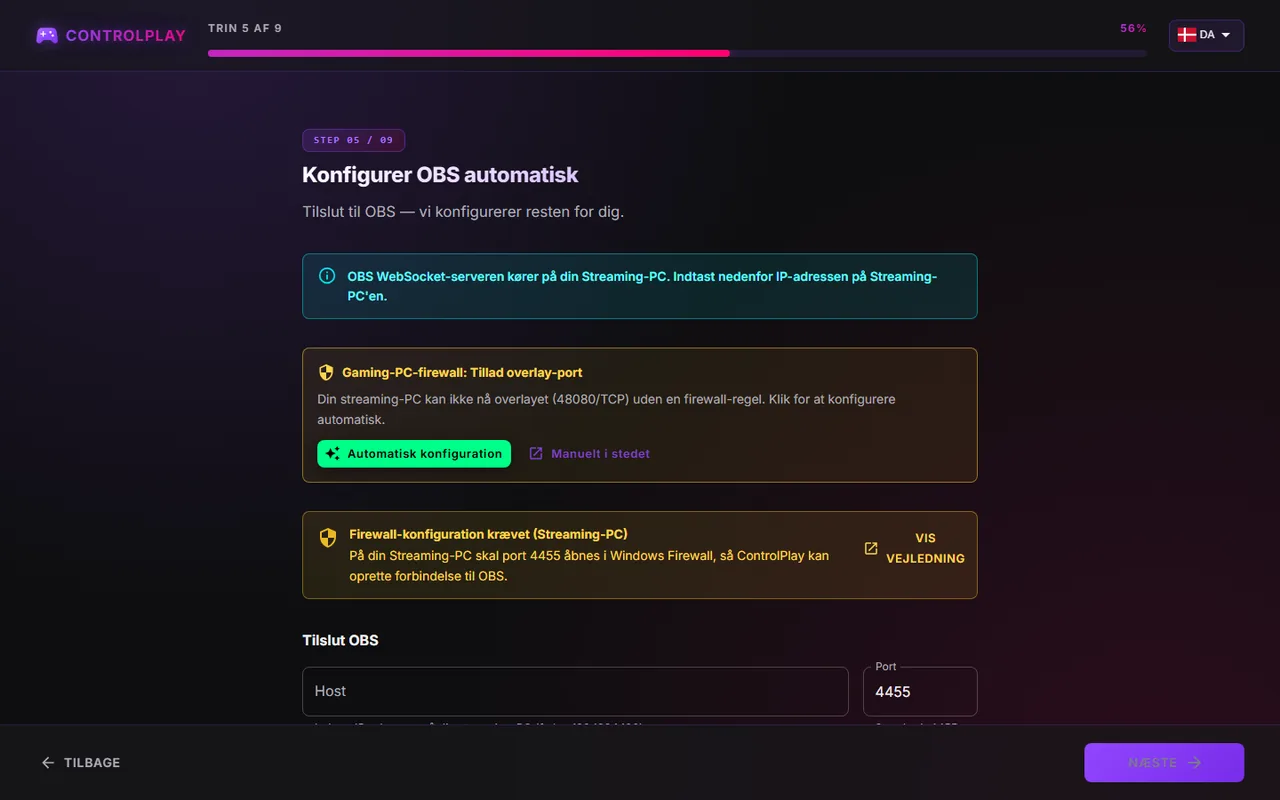This screenshot has height=800, width=1280.
Task: Click the text starting Din streaming-PC kan ikke nå
Action: click(x=606, y=409)
